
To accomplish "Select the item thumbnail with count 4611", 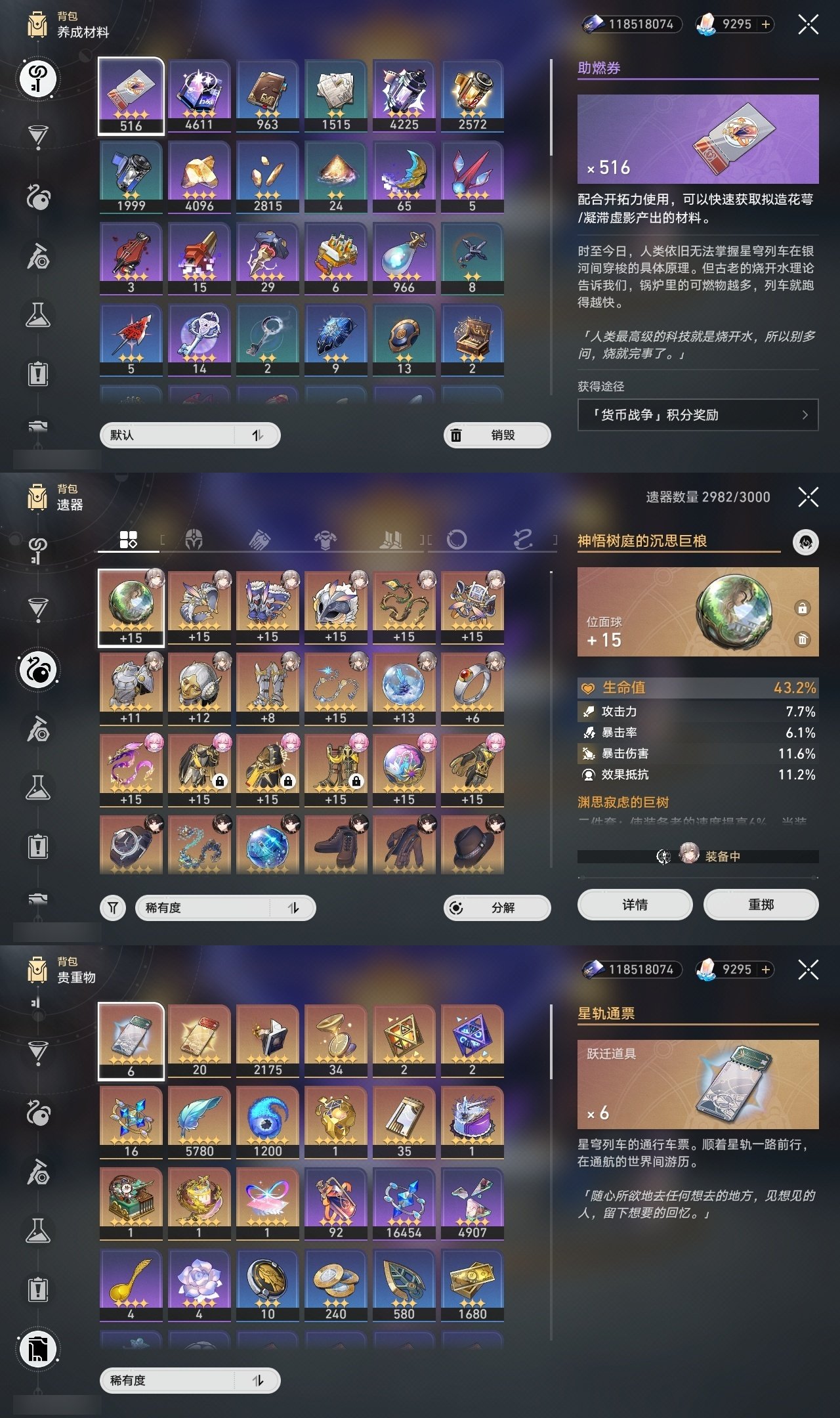I will [x=199, y=96].
